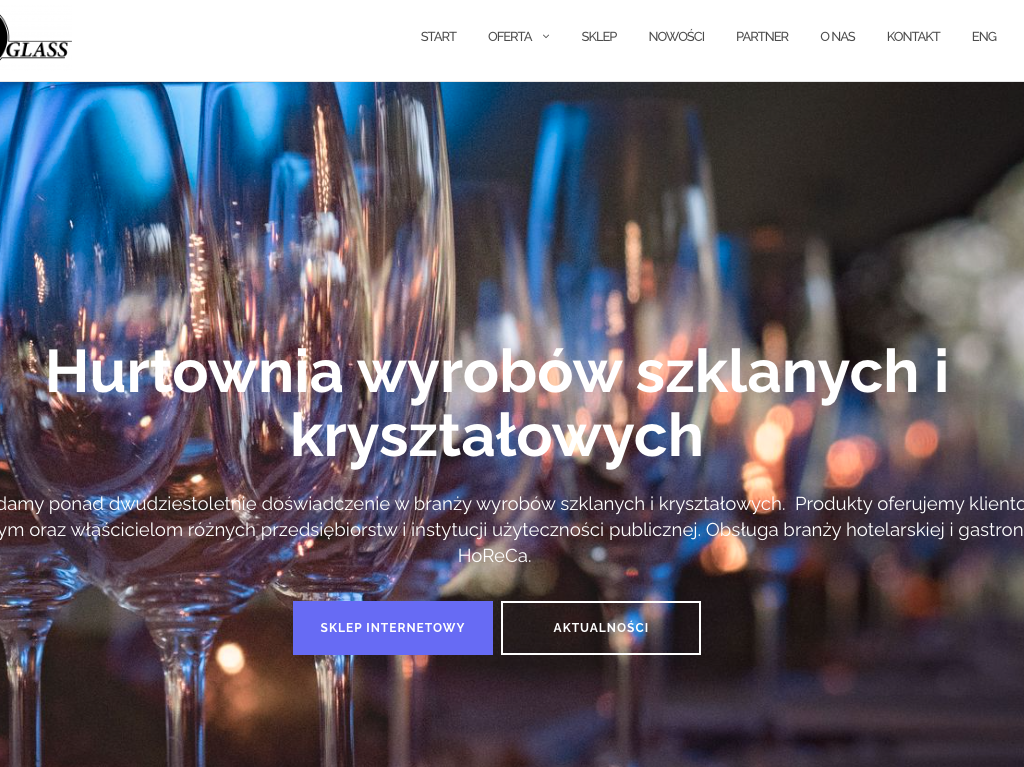Expand the OFERTA dropdown chevron

coord(546,37)
